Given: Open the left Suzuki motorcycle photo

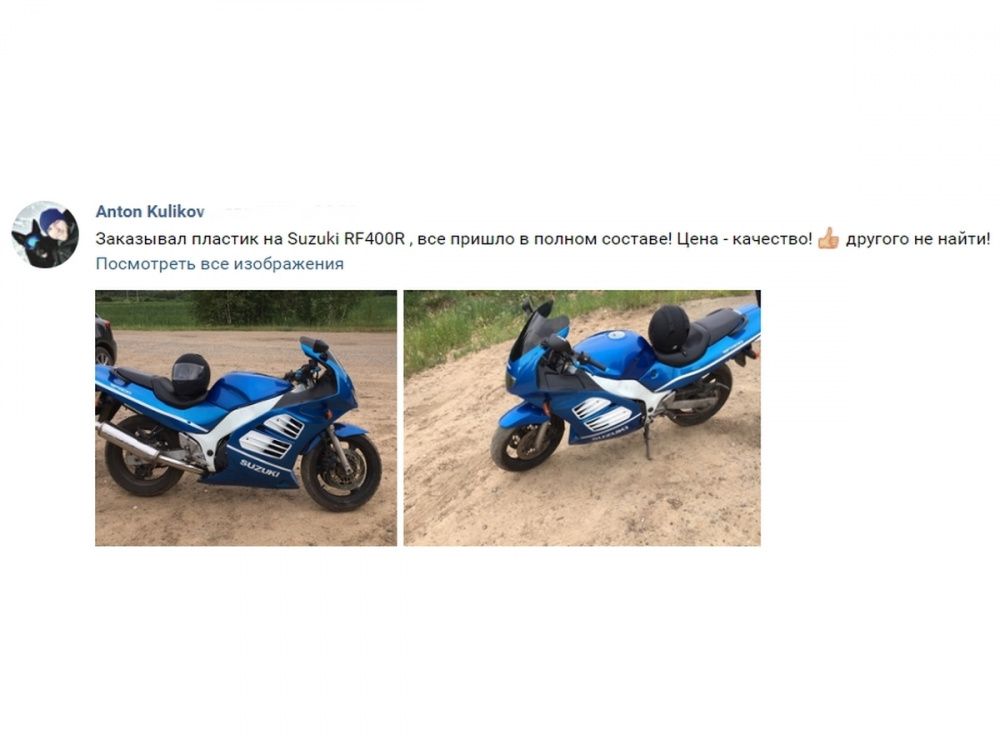Looking at the screenshot, I should (246, 418).
